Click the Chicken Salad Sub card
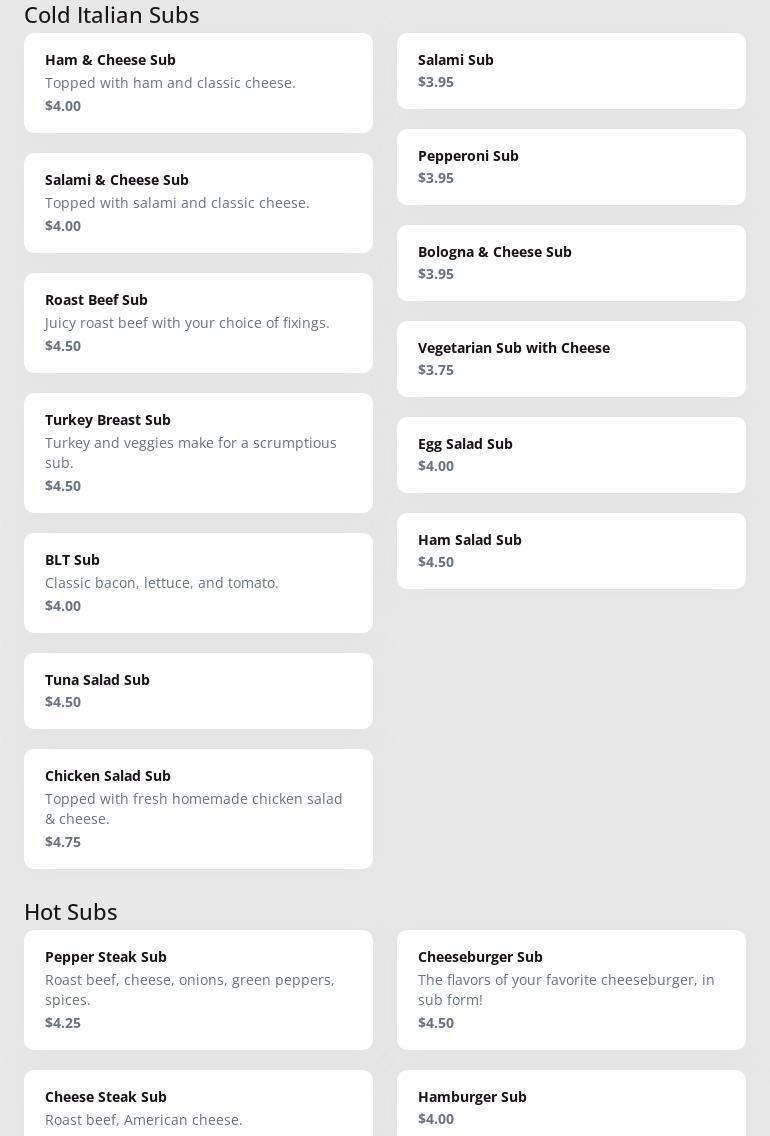The width and height of the screenshot is (770, 1136). click(x=198, y=809)
